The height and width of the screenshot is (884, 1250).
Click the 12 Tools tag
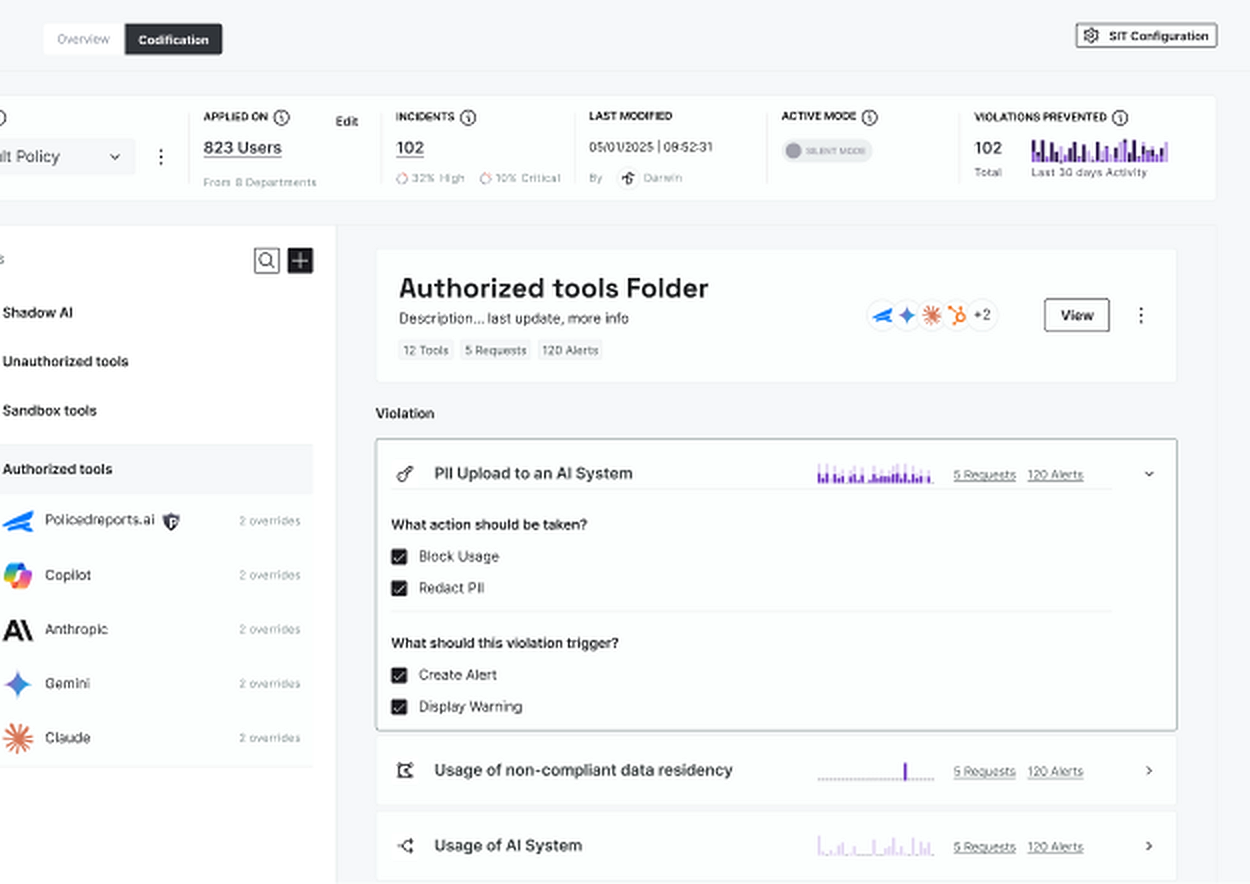click(425, 351)
